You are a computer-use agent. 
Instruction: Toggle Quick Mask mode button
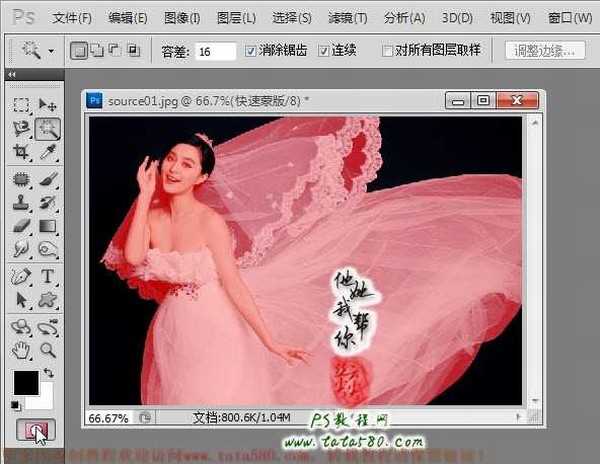(x=34, y=431)
